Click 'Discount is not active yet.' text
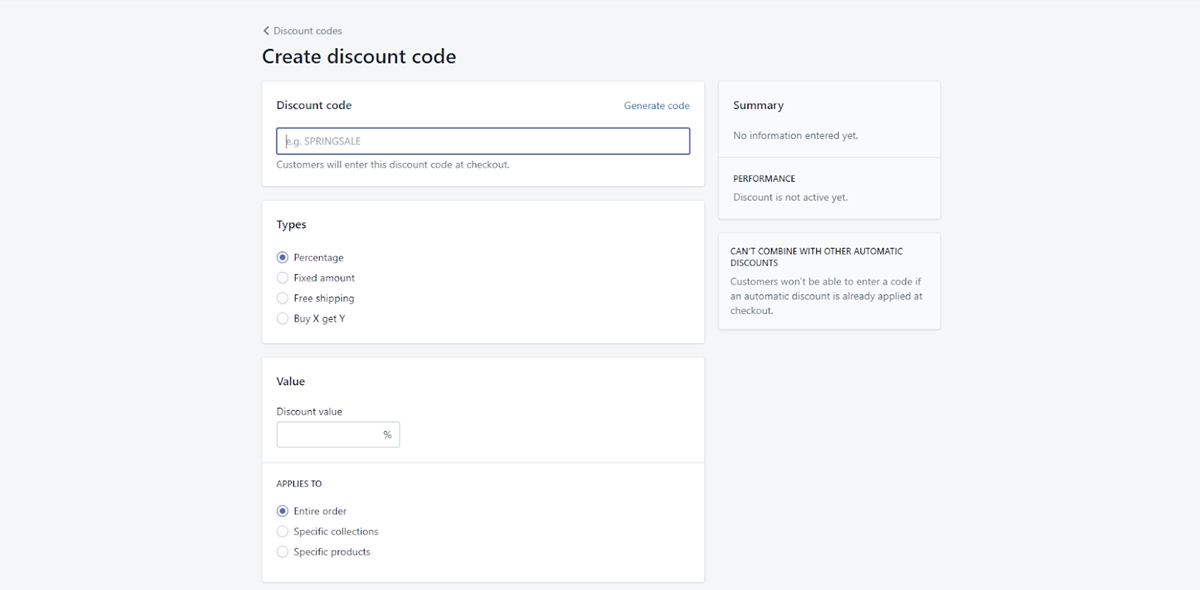Screen dimensions: 1200x590 790,197
